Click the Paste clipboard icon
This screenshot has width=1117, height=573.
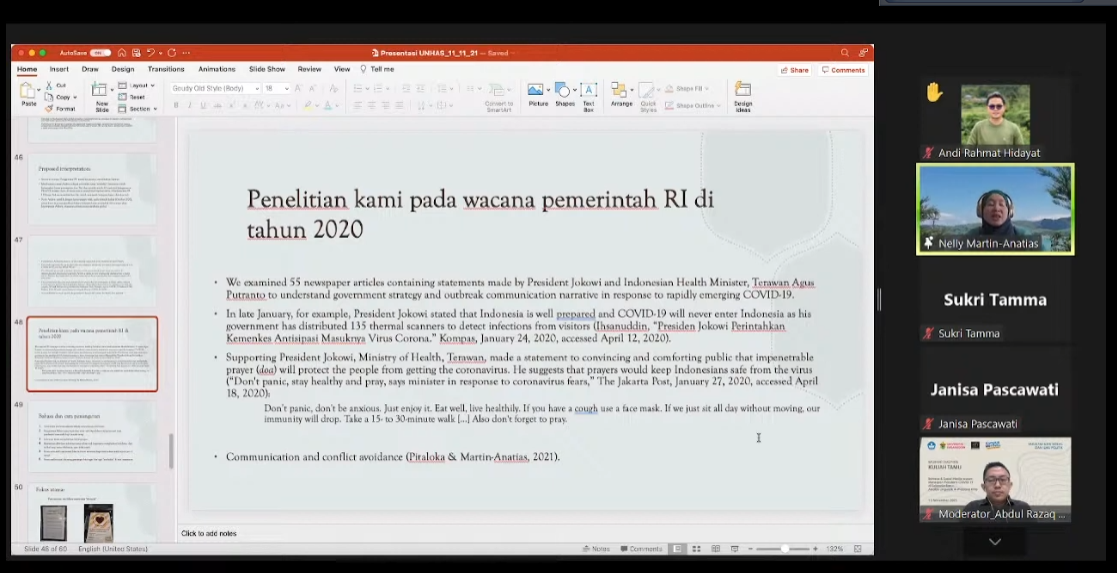click(27, 91)
